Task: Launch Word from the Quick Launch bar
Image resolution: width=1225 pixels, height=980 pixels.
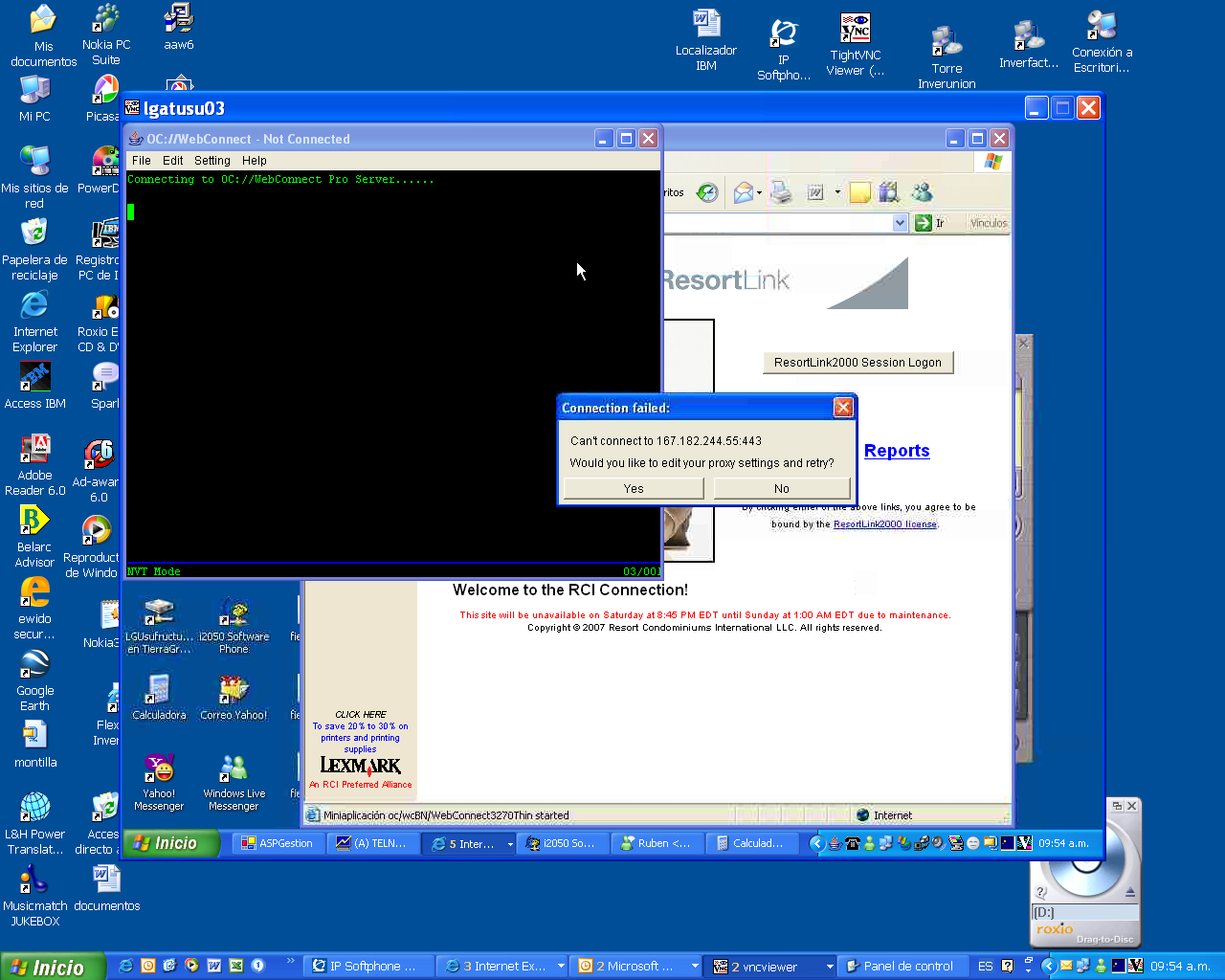Action: [214, 966]
